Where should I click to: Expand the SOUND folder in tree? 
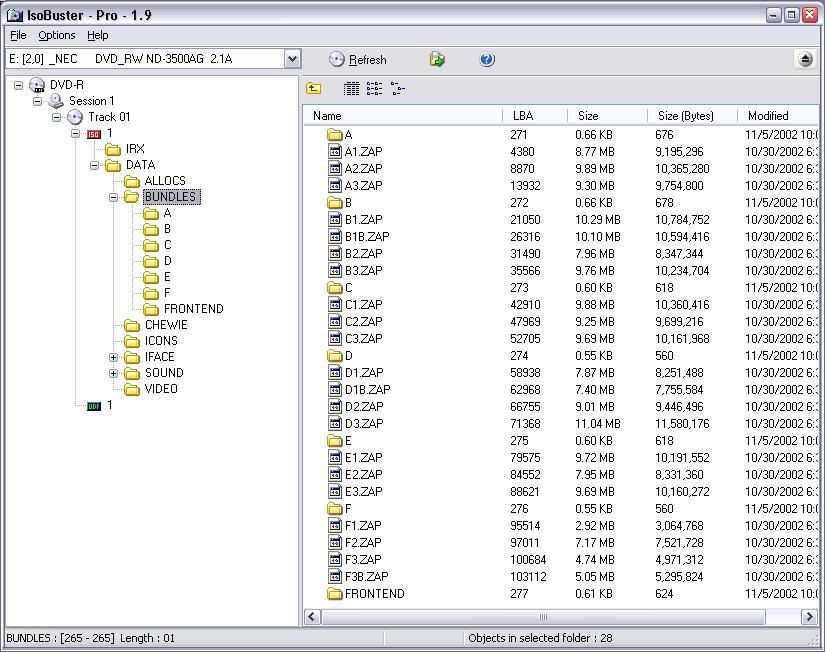coord(113,373)
